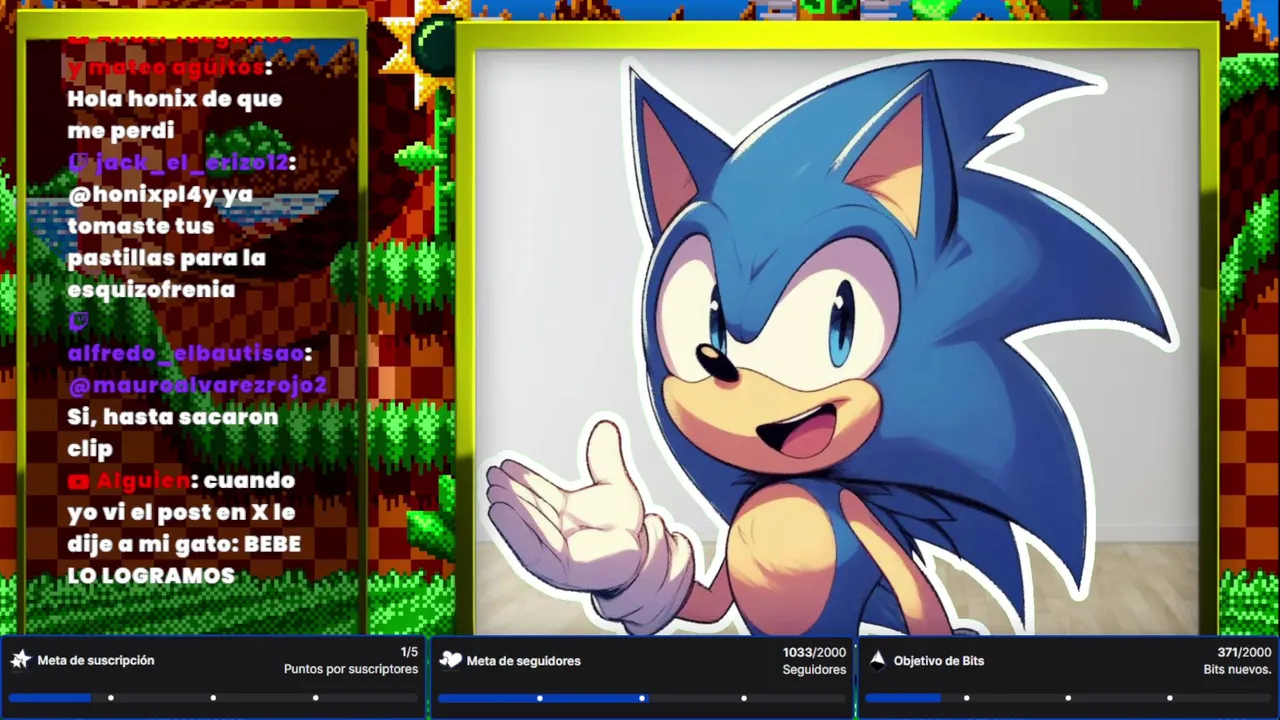Screen dimensions: 1280x720
Task: Click the Bits icon beside Objetivo de Bits
Action: [878, 660]
